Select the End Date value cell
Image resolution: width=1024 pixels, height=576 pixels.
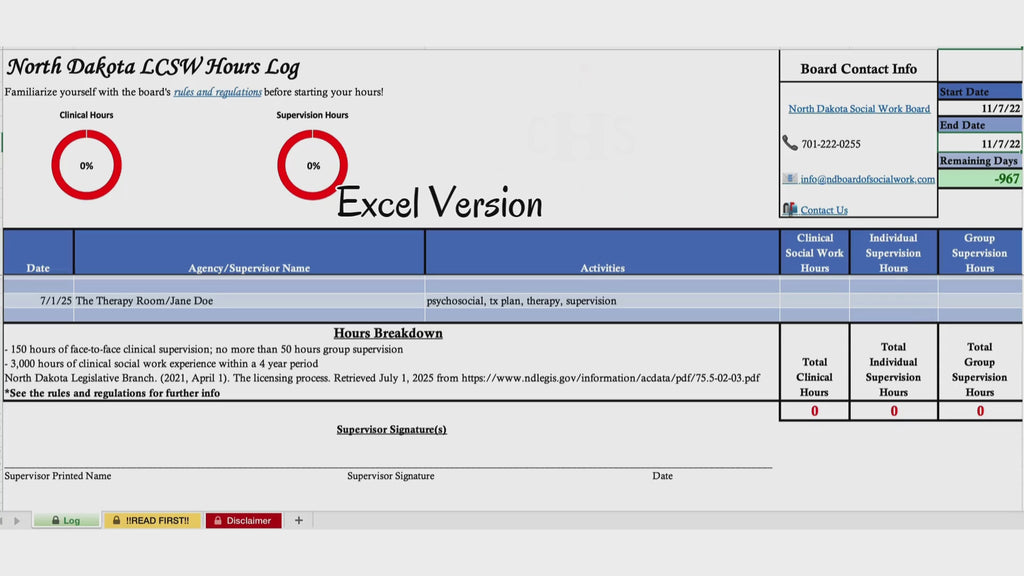point(980,143)
